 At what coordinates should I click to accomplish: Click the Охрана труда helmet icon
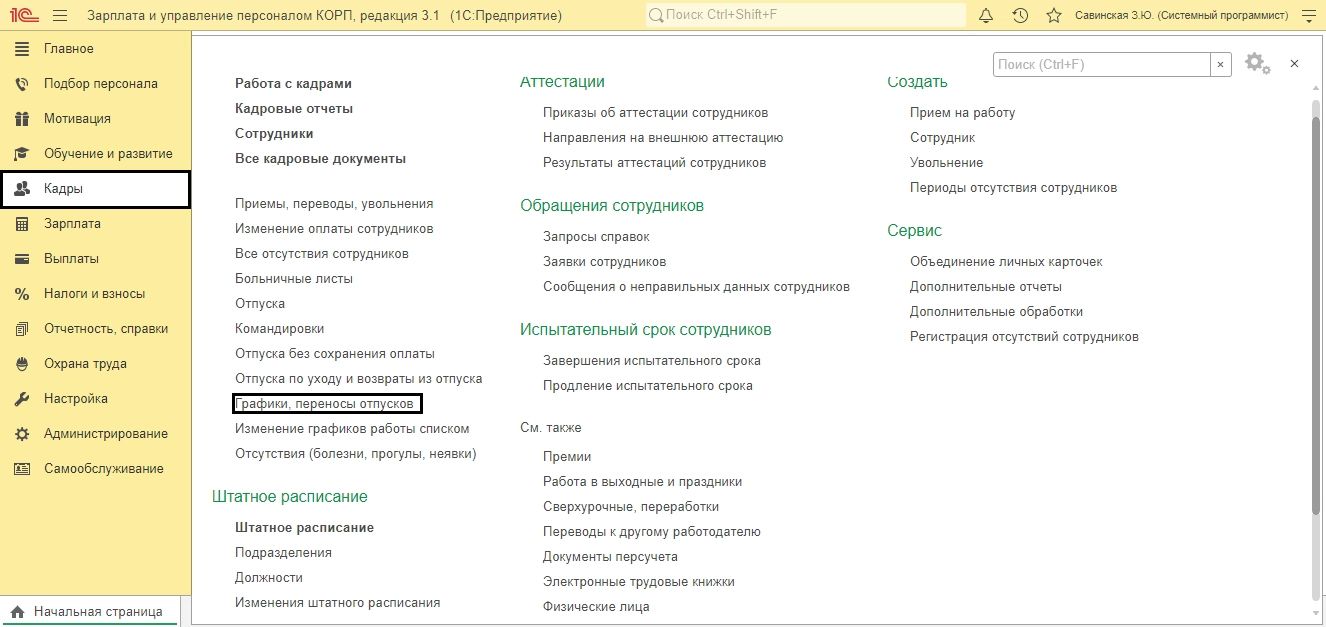pyautogui.click(x=22, y=364)
